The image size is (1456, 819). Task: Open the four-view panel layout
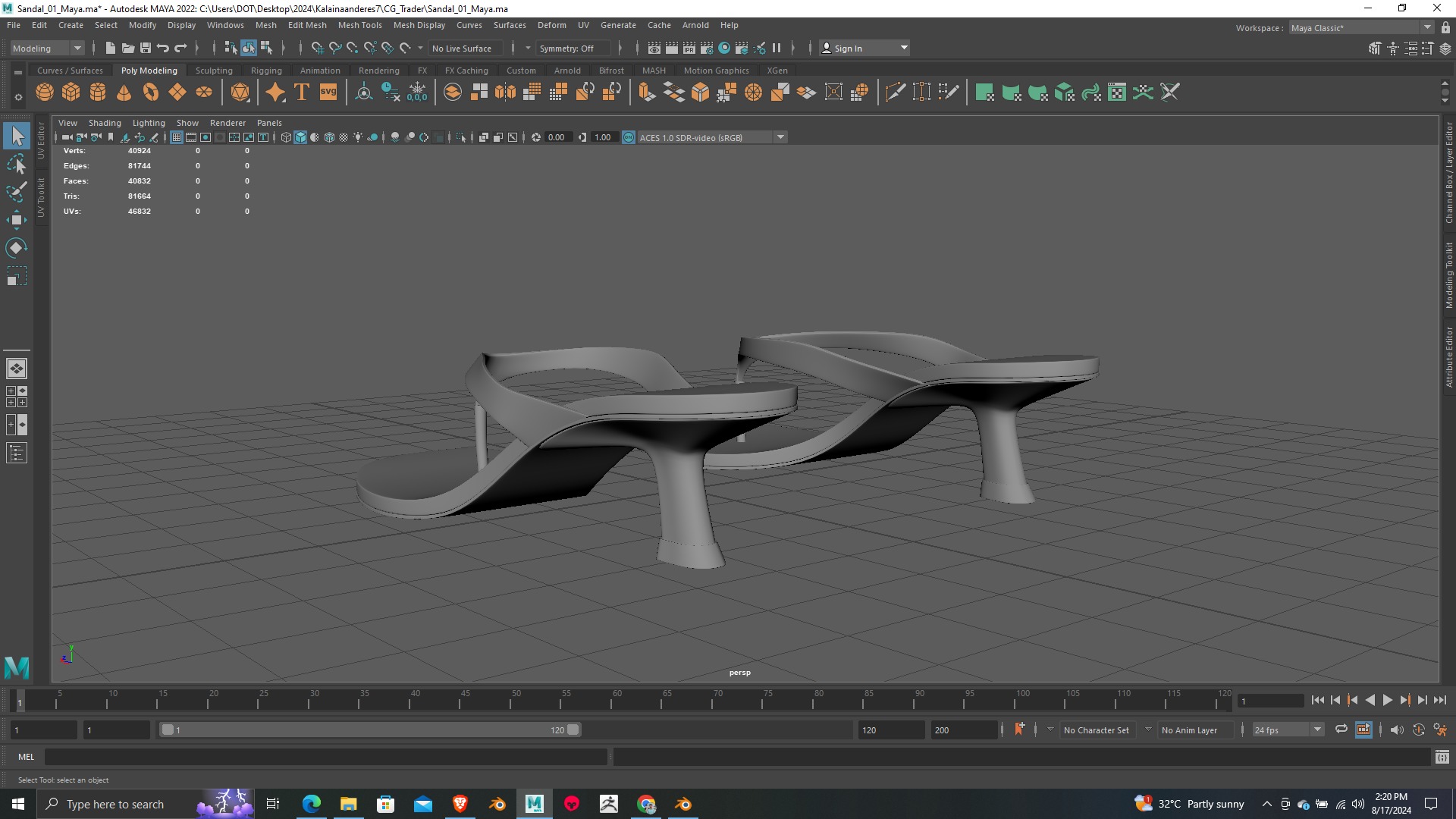17,397
